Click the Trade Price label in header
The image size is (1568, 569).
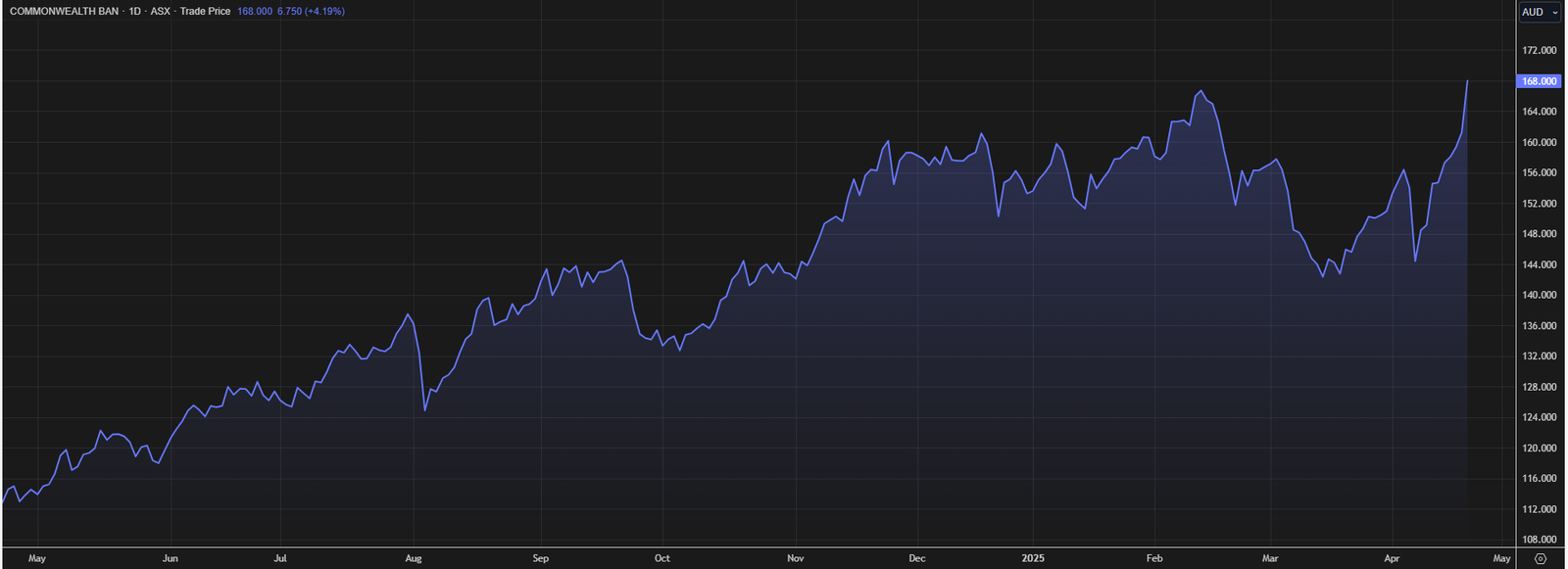[205, 12]
